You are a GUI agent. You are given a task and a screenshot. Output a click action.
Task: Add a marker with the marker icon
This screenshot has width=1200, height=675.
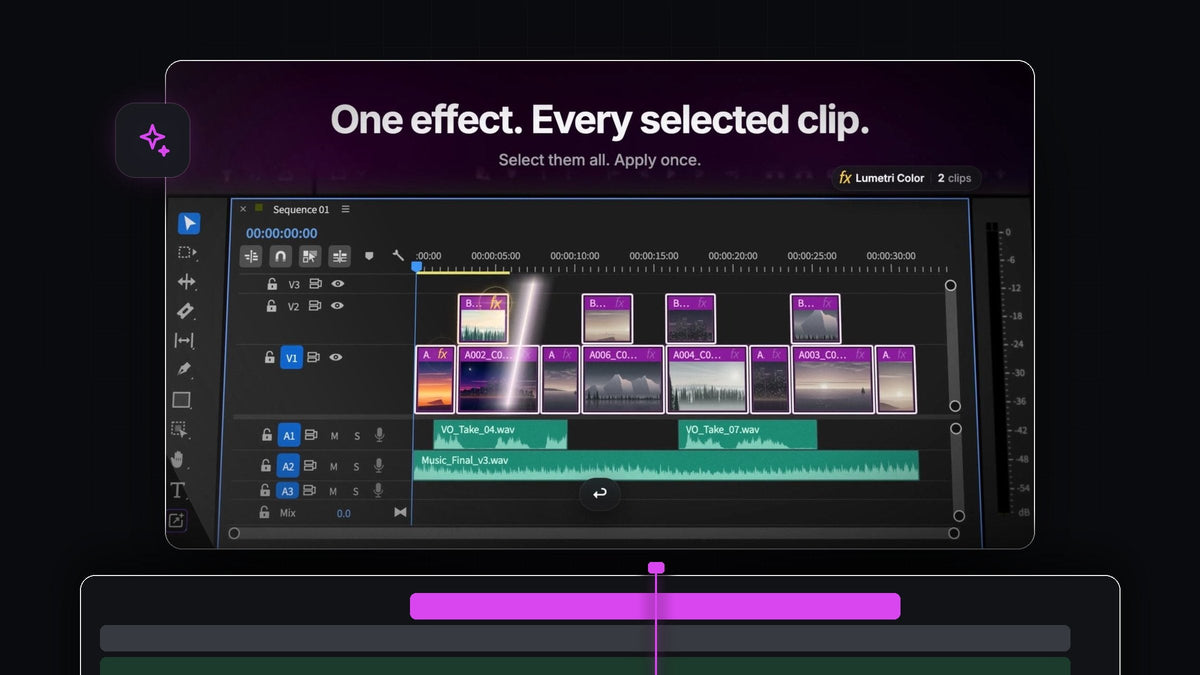[x=369, y=256]
